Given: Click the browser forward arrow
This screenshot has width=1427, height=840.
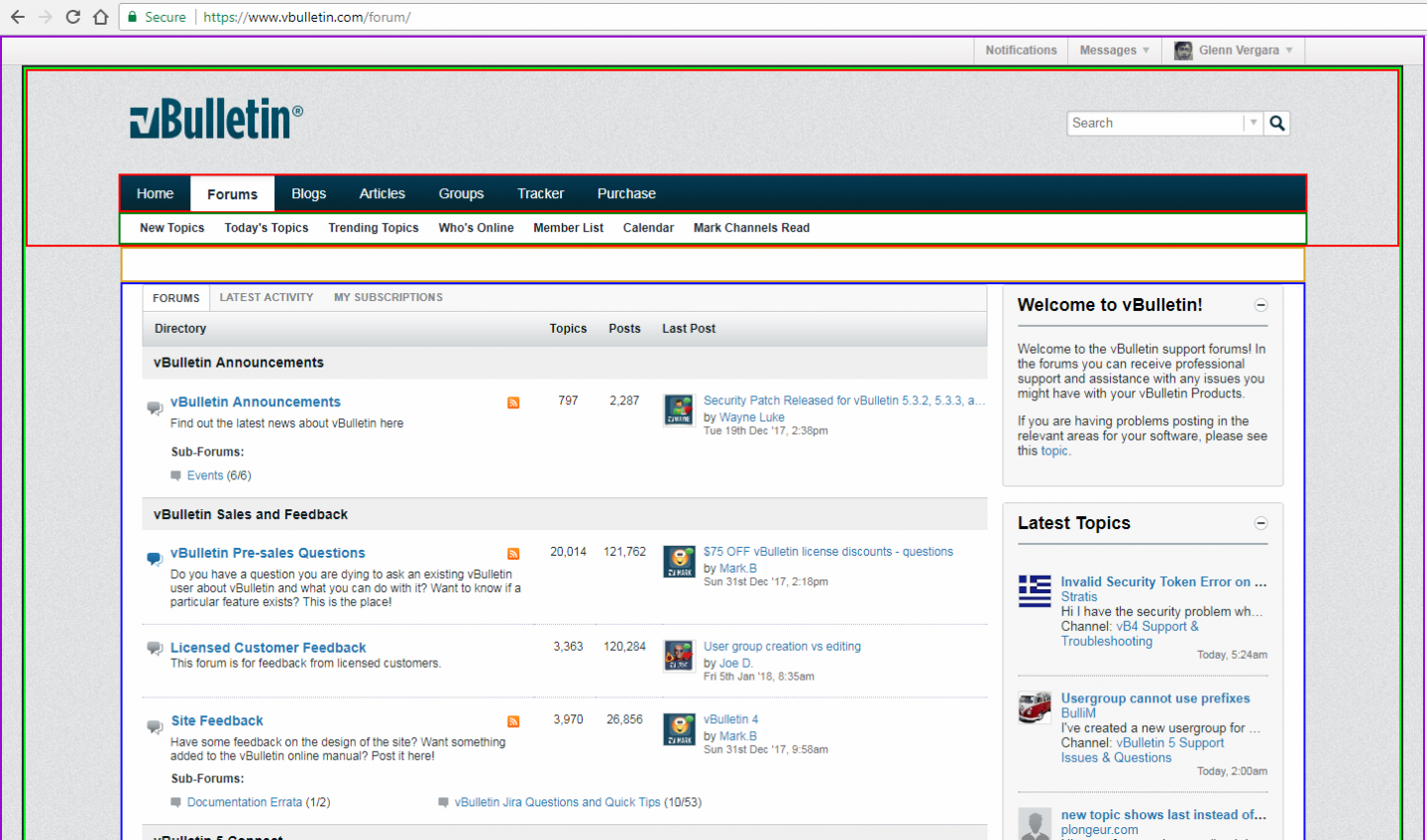Looking at the screenshot, I should (45, 17).
